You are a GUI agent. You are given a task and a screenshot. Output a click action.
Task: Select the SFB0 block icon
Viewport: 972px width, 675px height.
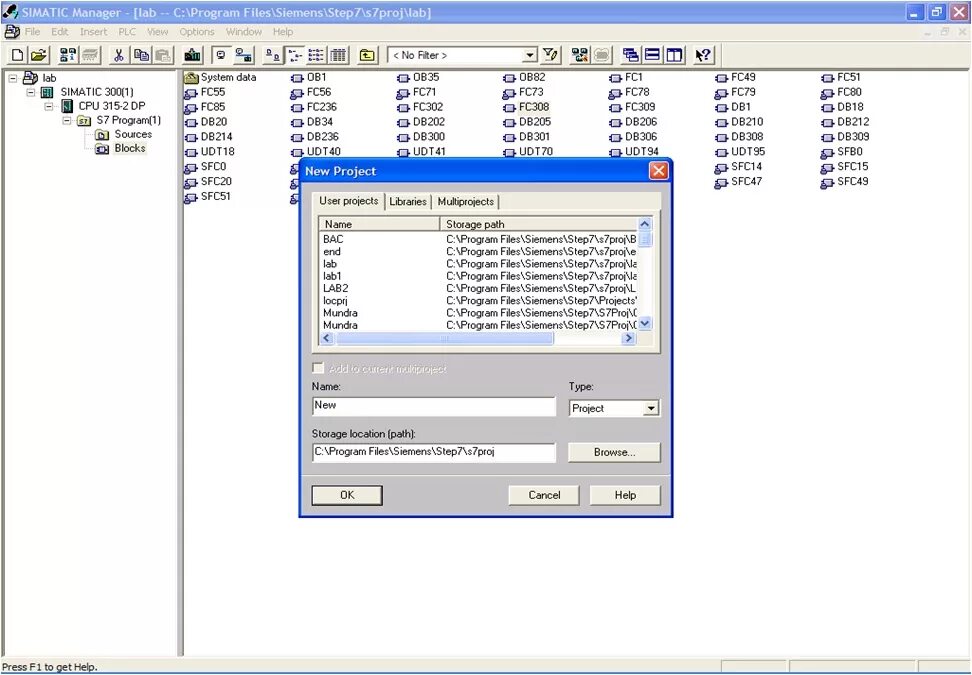tap(827, 152)
